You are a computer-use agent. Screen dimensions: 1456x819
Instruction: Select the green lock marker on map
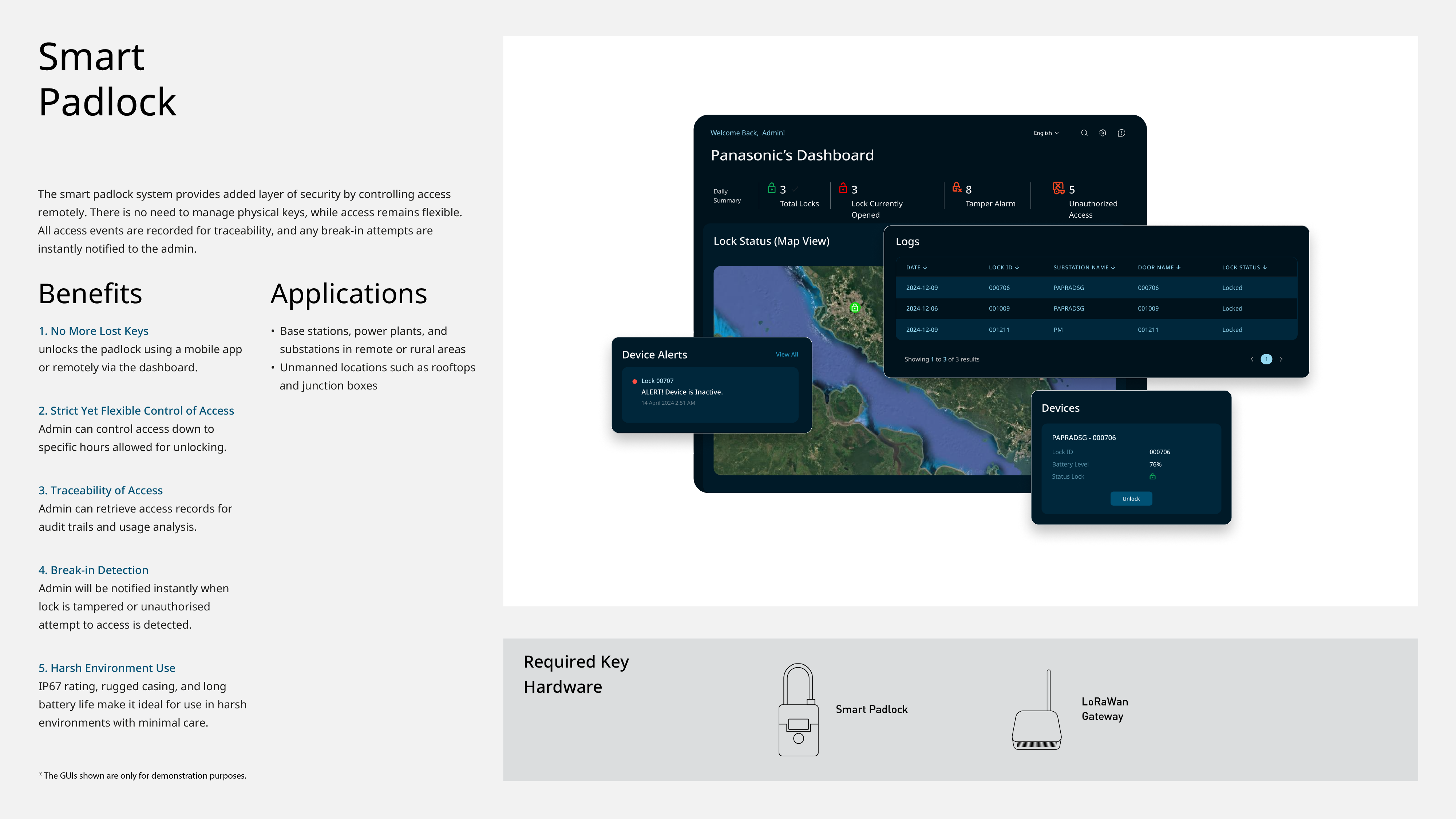(855, 308)
